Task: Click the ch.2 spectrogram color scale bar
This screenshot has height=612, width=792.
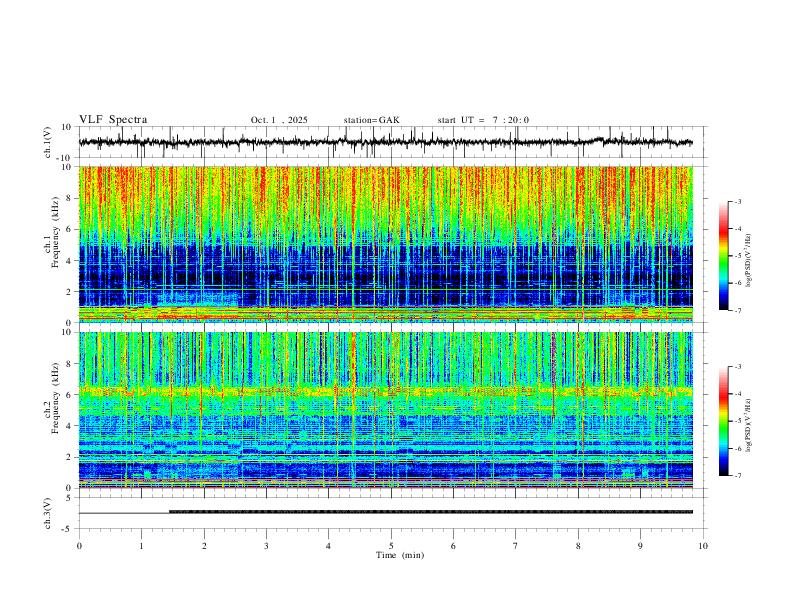Action: point(723,421)
